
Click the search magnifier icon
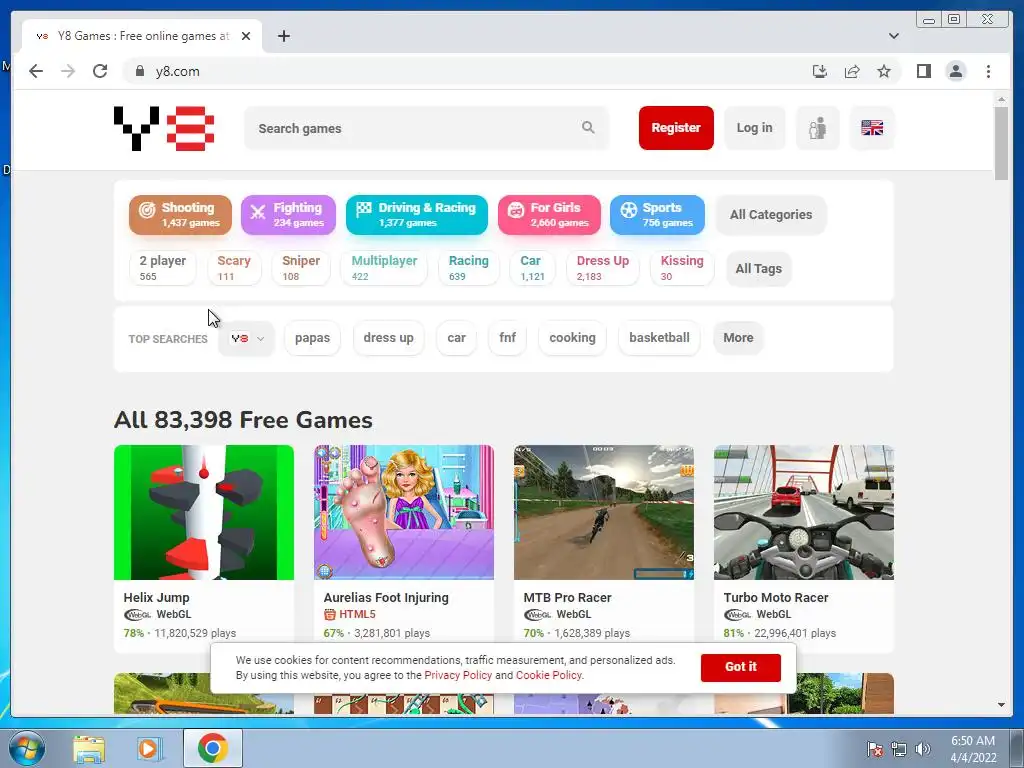pyautogui.click(x=588, y=127)
